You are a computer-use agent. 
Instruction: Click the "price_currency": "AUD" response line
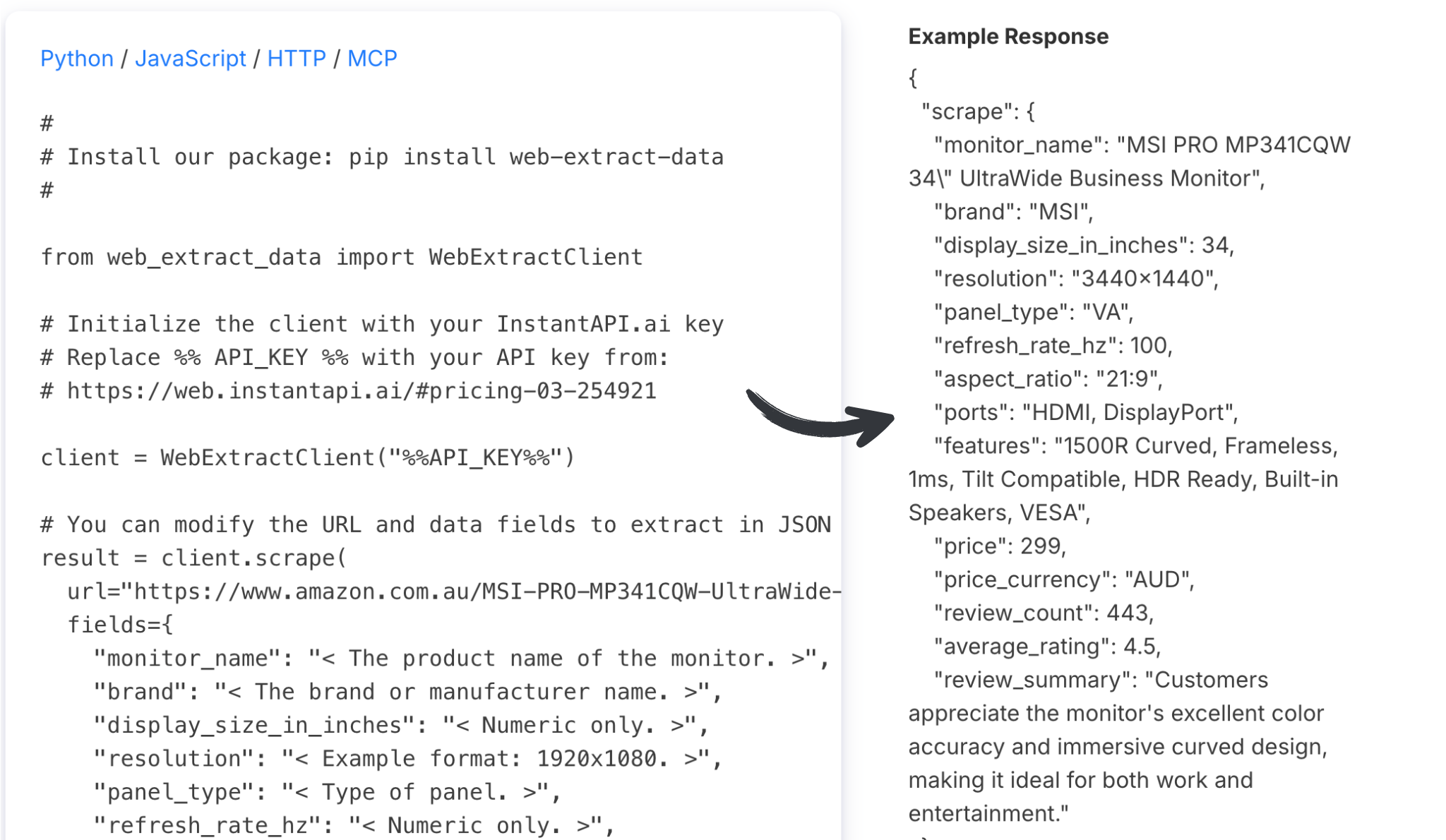click(x=1064, y=580)
